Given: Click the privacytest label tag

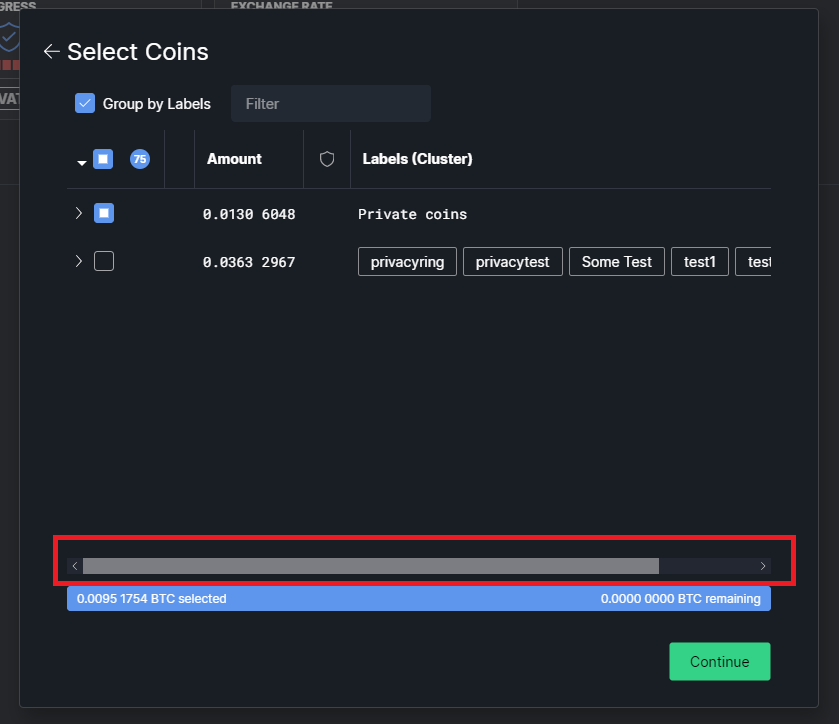Looking at the screenshot, I should (513, 262).
